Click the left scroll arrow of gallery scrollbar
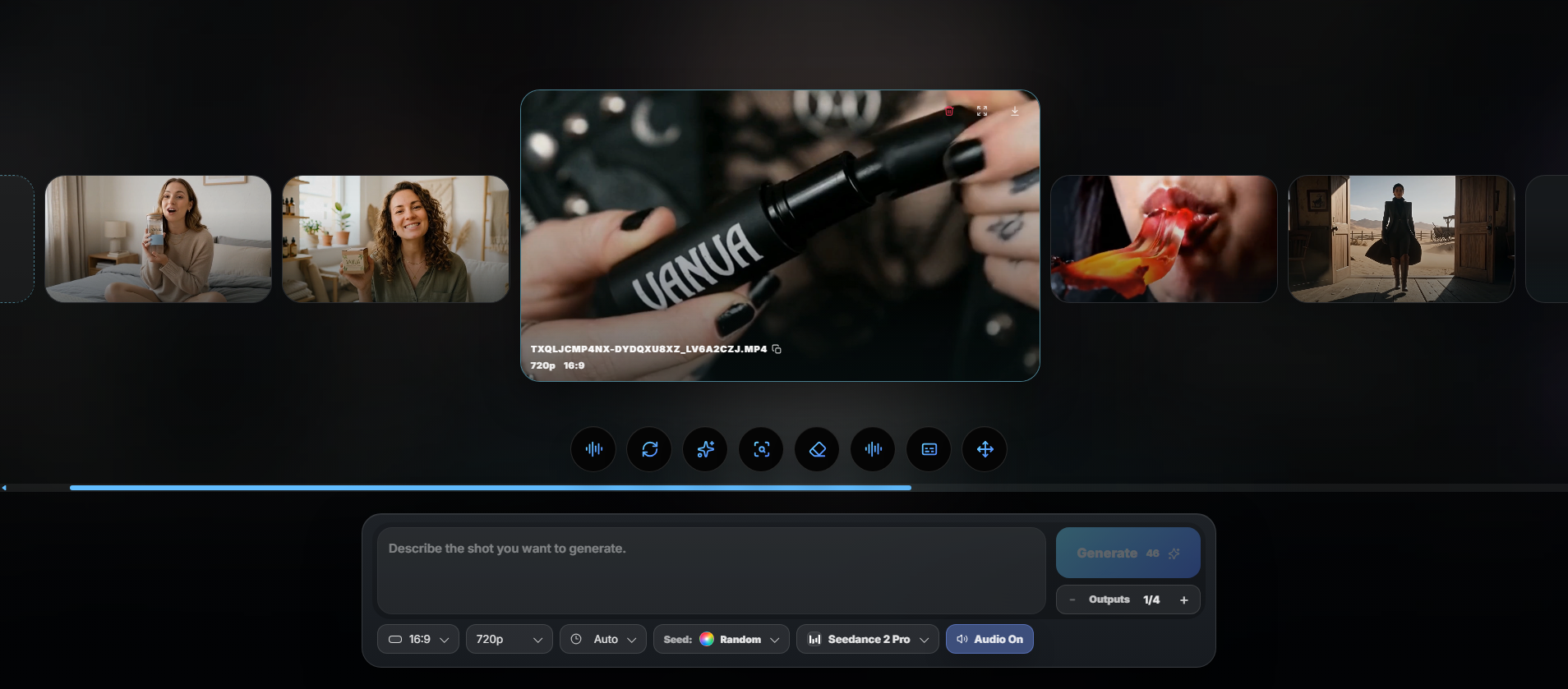This screenshot has height=689, width=1568. click(x=4, y=488)
